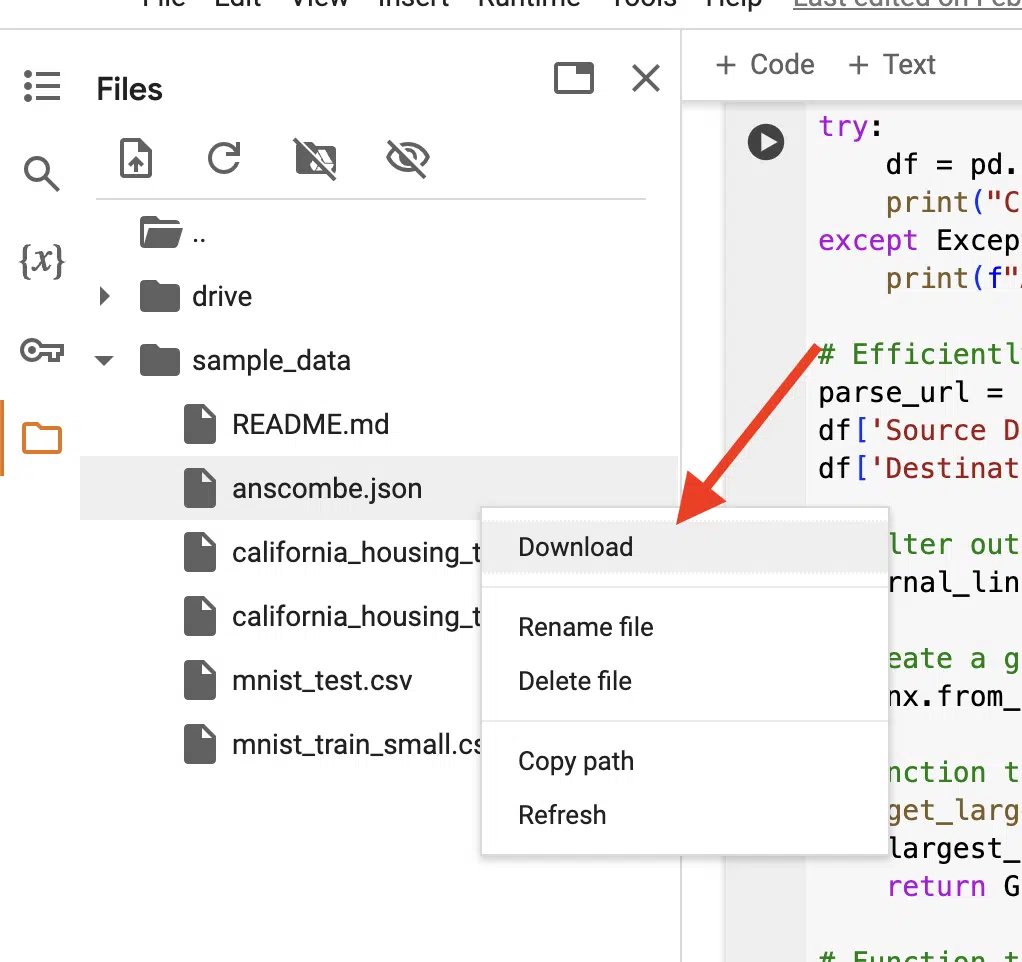The image size is (1022, 962).
Task: Add a new cell with + Code
Action: (x=765, y=65)
